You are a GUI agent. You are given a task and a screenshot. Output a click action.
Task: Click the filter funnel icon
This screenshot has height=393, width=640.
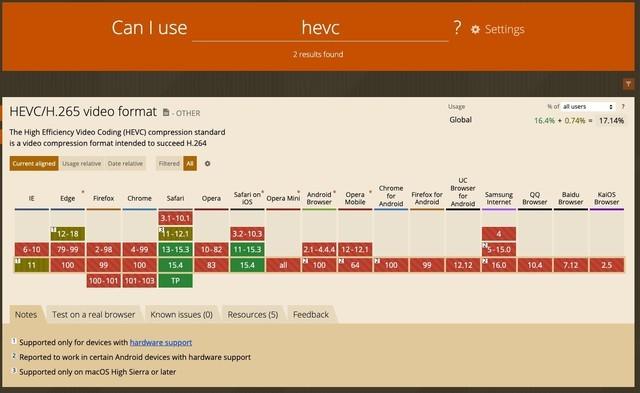click(628, 84)
